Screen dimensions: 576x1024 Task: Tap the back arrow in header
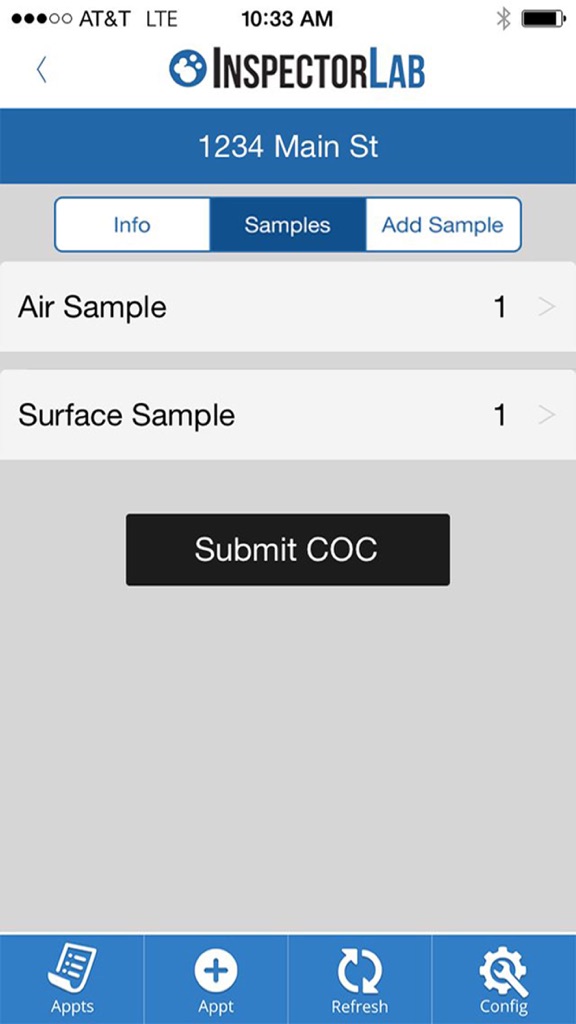click(41, 69)
